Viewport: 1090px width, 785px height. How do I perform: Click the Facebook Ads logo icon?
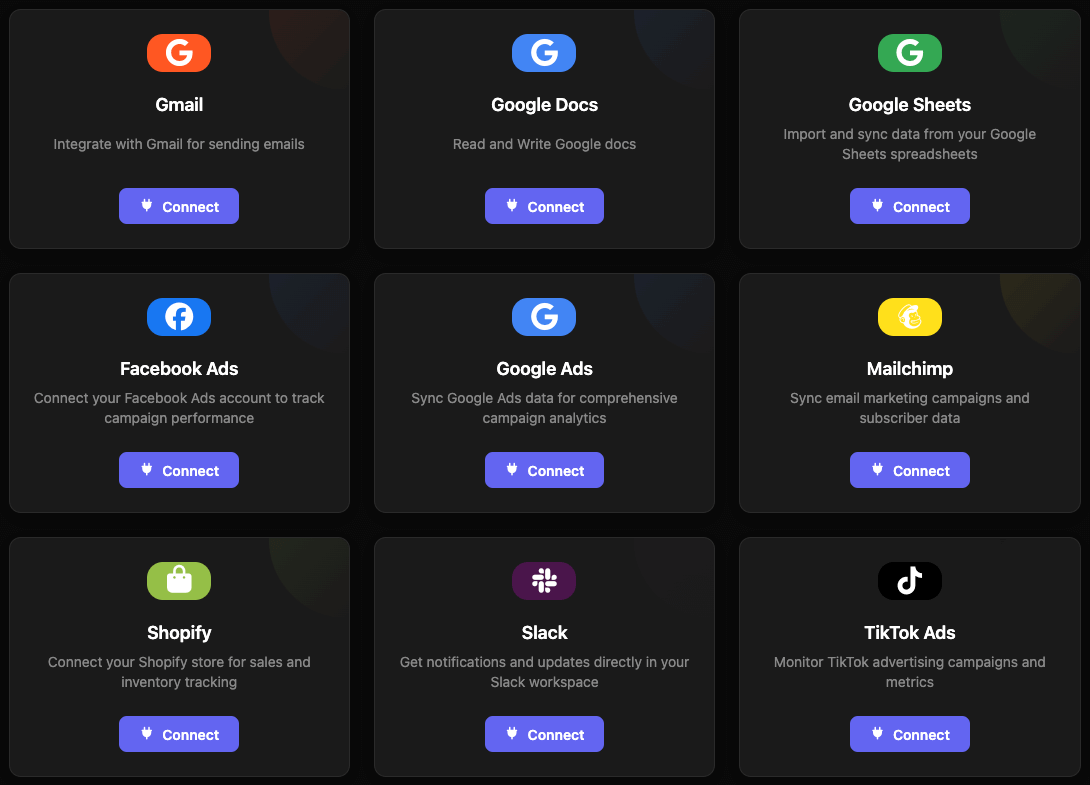(x=179, y=317)
